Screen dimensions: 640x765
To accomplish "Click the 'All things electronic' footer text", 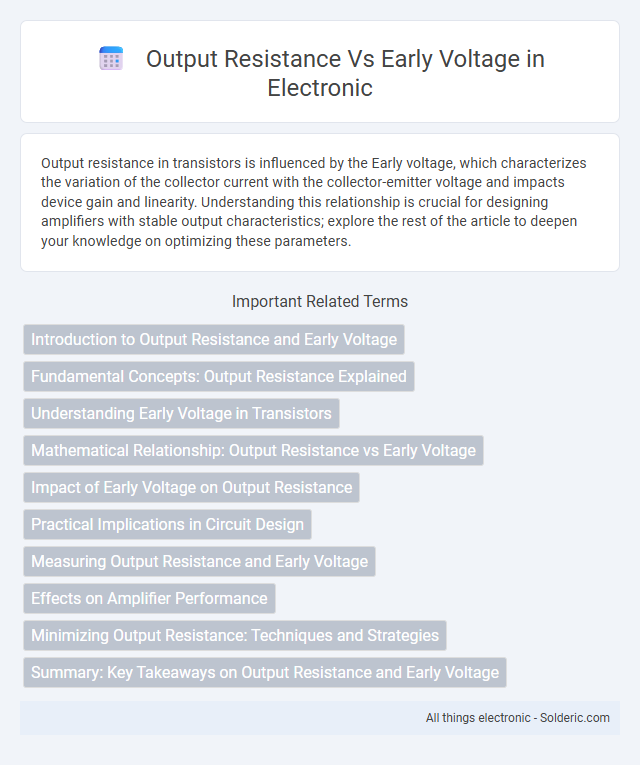I will point(478,718).
